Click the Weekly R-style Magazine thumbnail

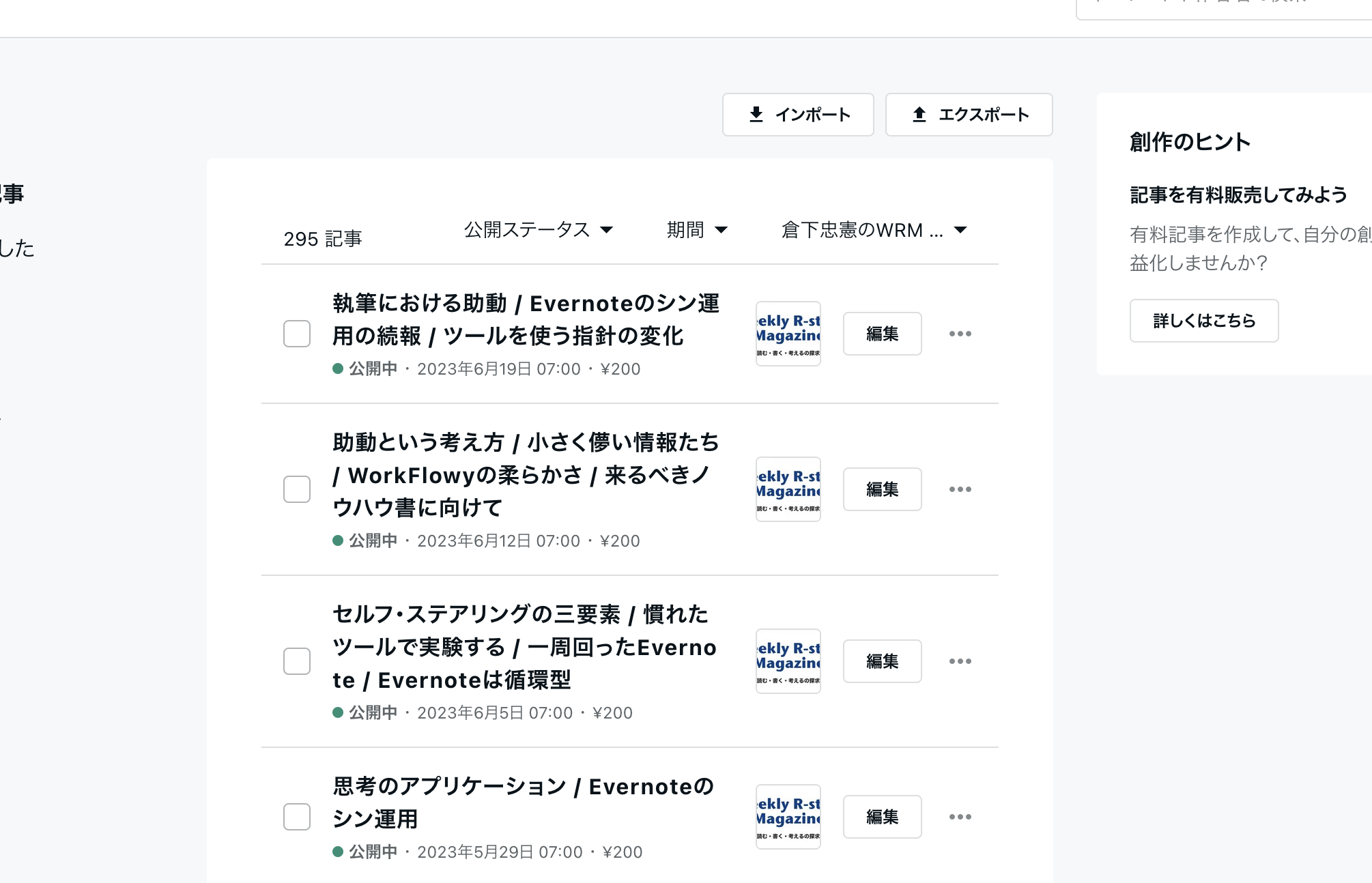click(788, 334)
